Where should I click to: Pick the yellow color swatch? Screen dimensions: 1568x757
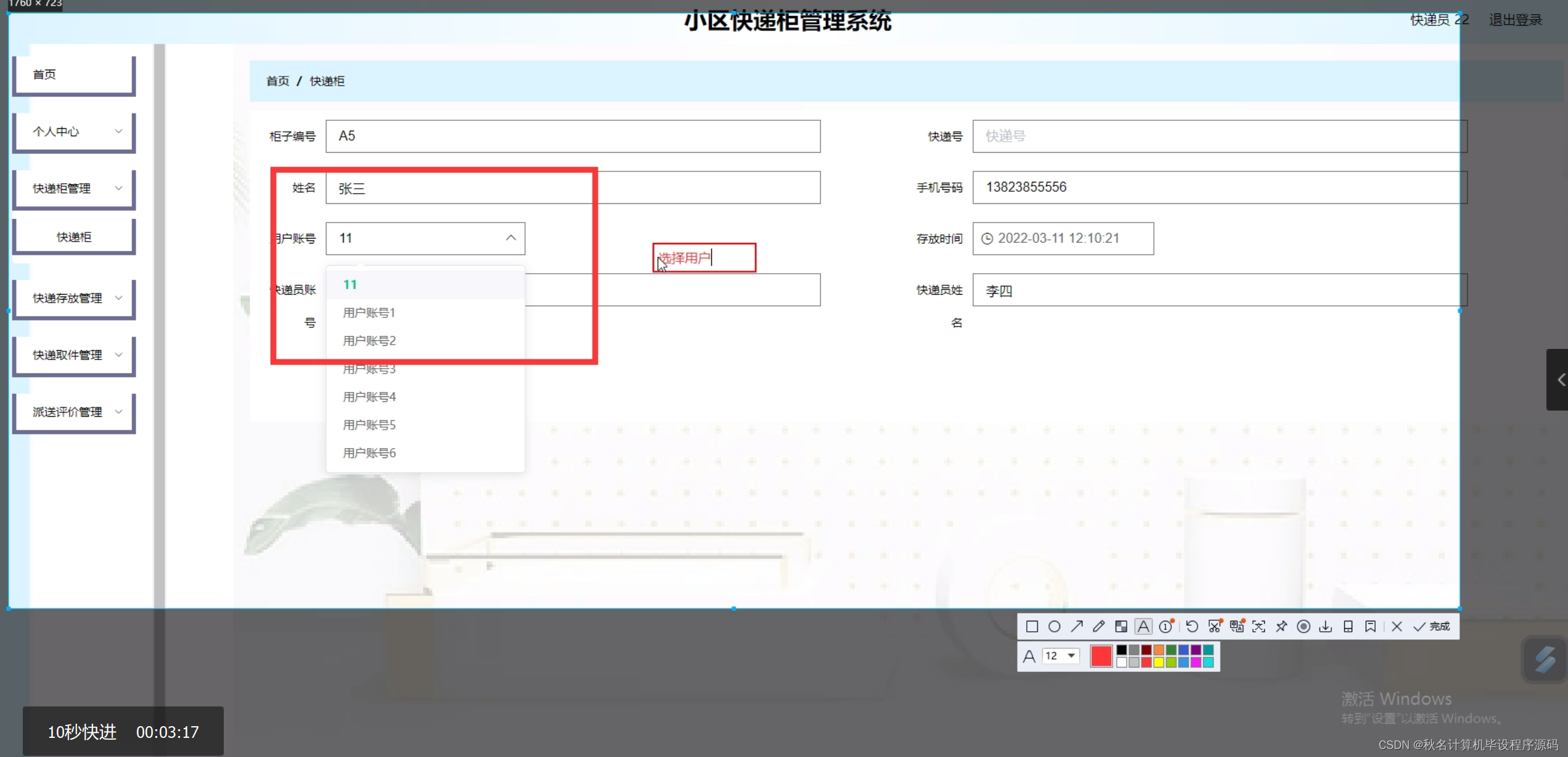pyautogui.click(x=1159, y=662)
